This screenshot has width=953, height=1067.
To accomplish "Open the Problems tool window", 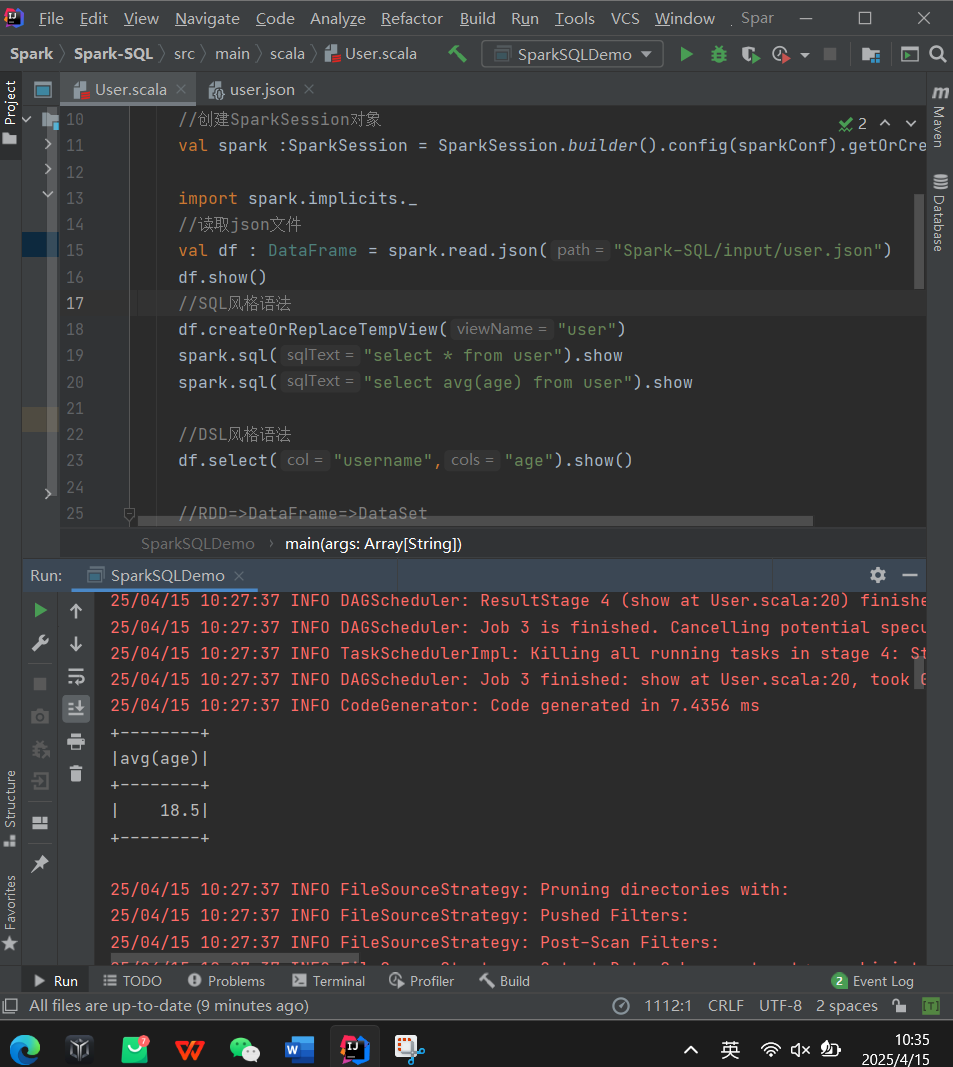I will [226, 981].
